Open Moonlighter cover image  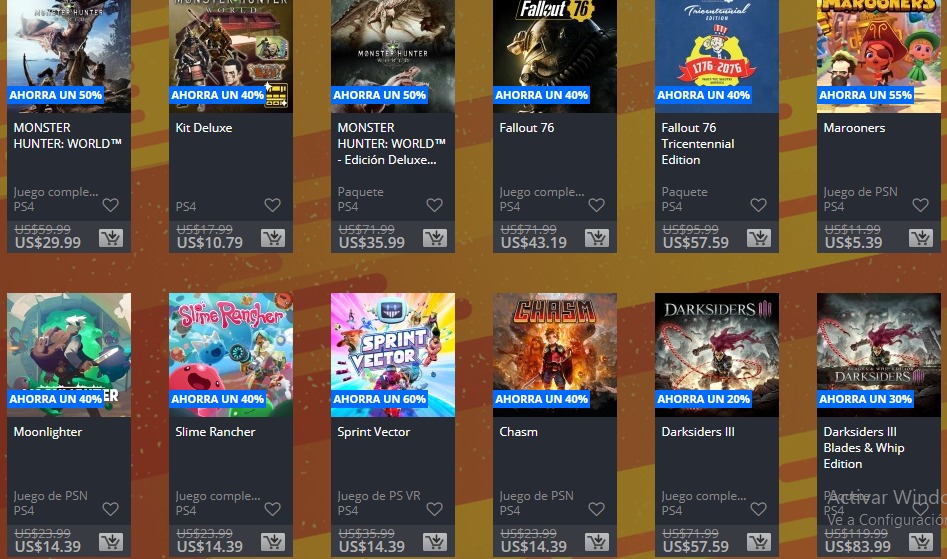(69, 355)
